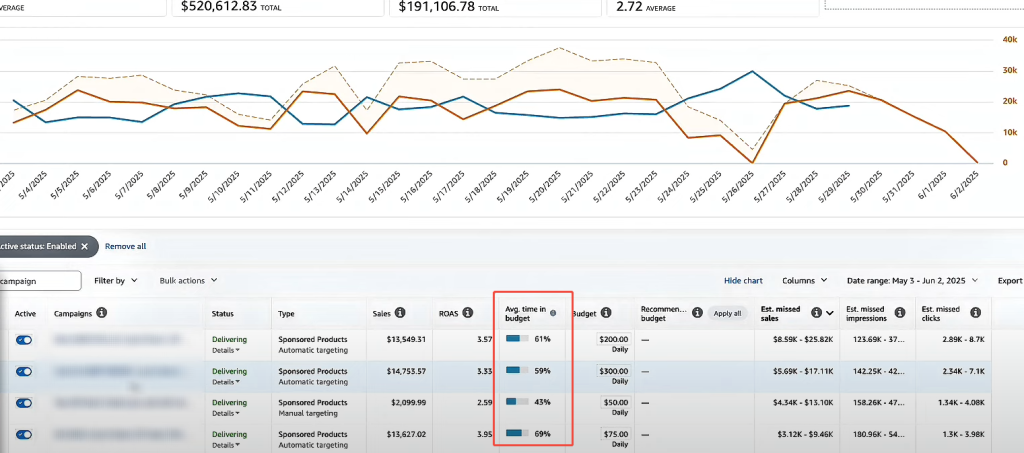Click the Est. missed clicks info icon
Screen dimensions: 1024x453
pyautogui.click(x=975, y=313)
